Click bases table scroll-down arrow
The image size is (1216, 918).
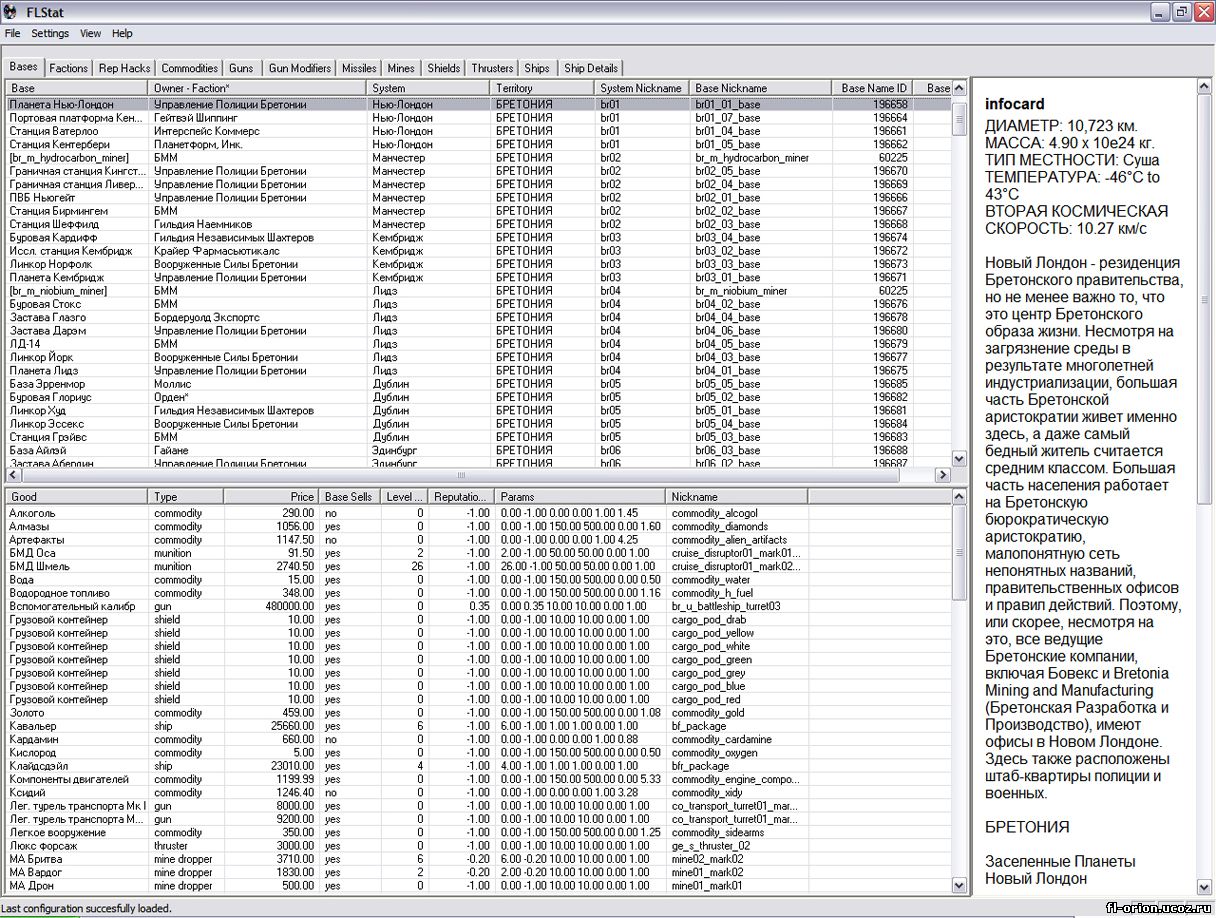(959, 459)
